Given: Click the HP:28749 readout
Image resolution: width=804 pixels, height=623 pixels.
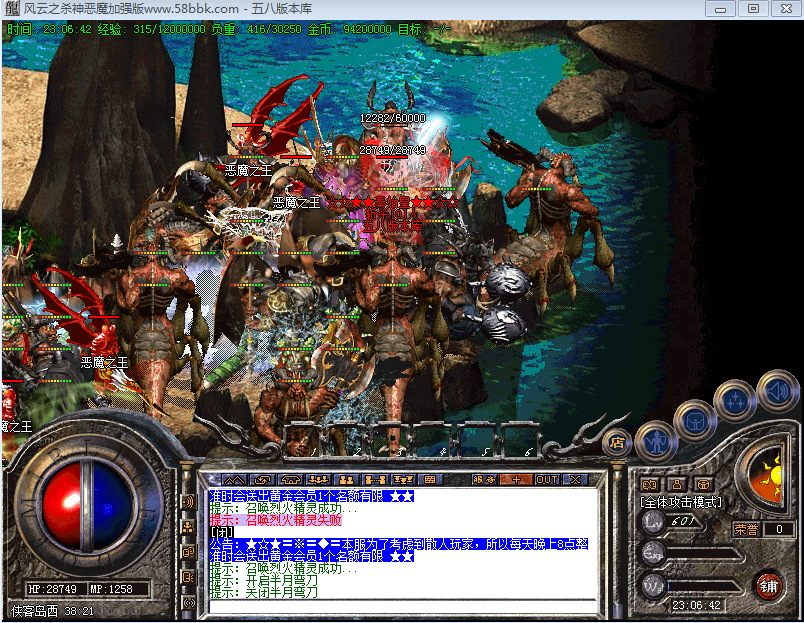Looking at the screenshot, I should [x=52, y=589].
